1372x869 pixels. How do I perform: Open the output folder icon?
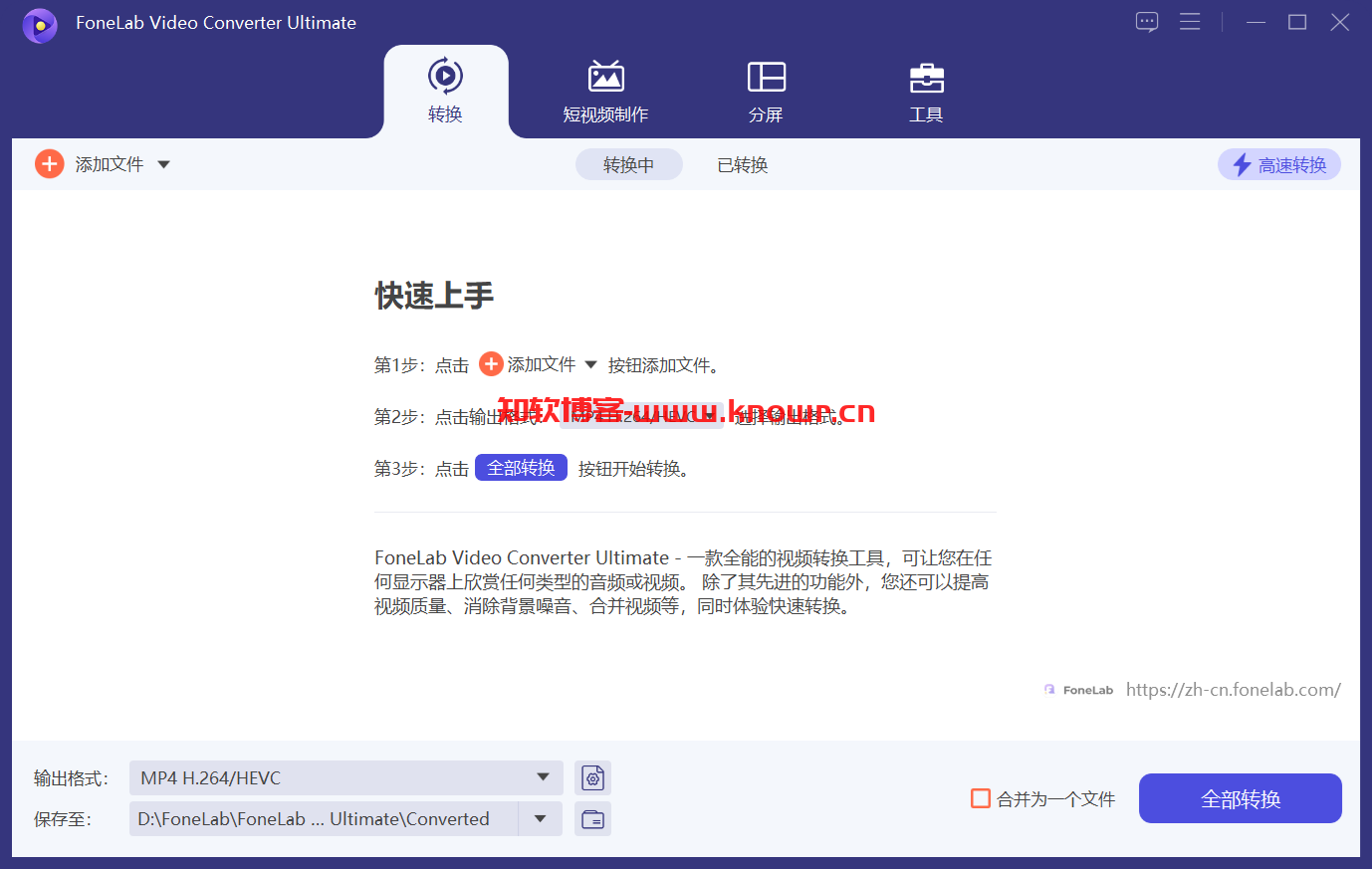pyautogui.click(x=592, y=818)
